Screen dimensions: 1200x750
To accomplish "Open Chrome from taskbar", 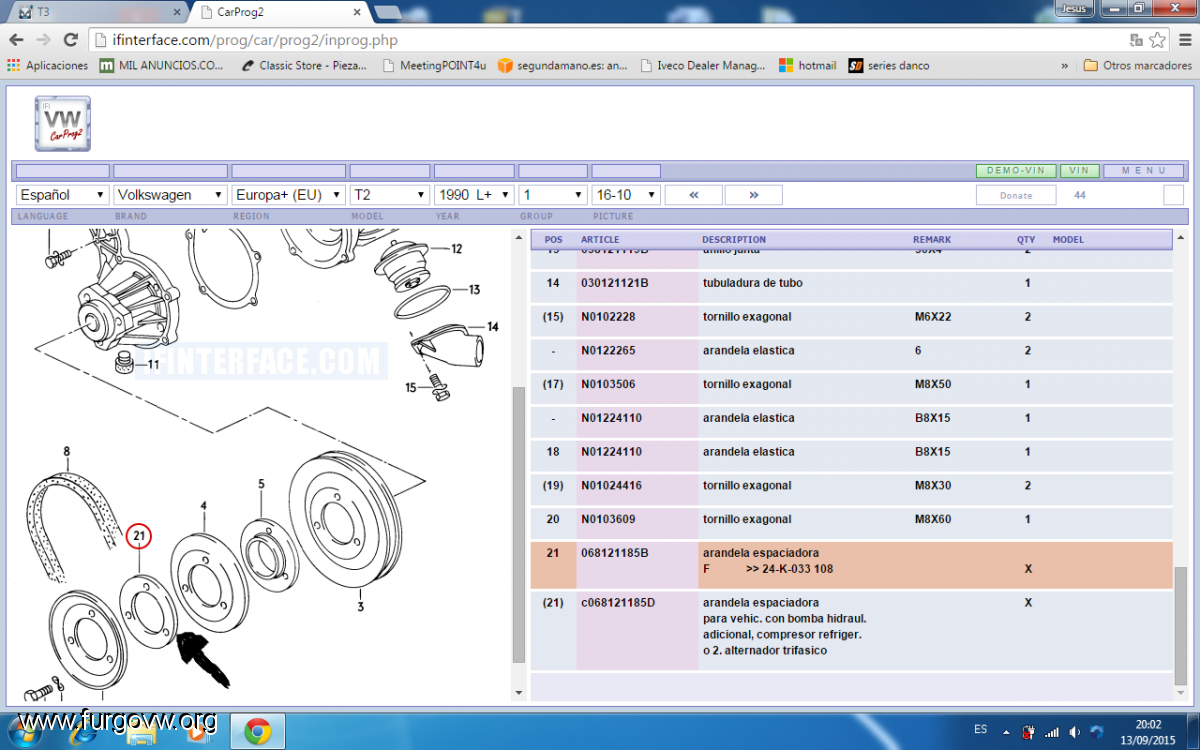I will (257, 732).
